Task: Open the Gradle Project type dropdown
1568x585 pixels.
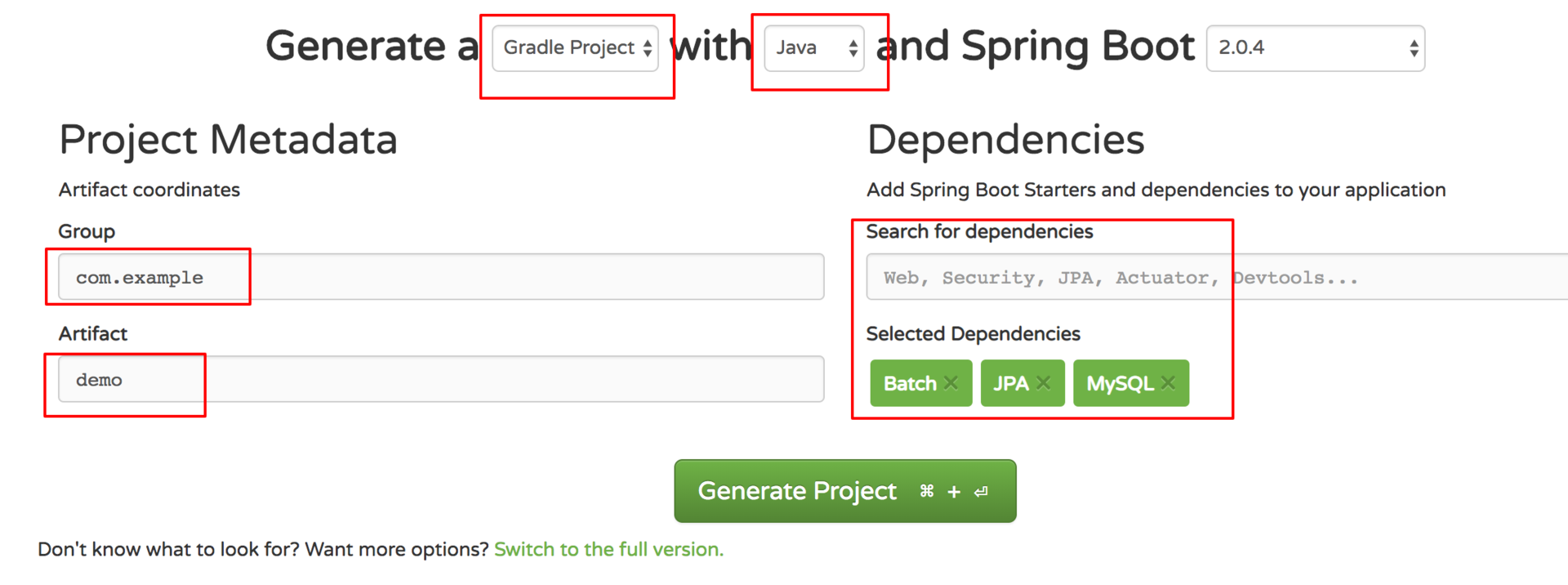Action: coord(576,48)
